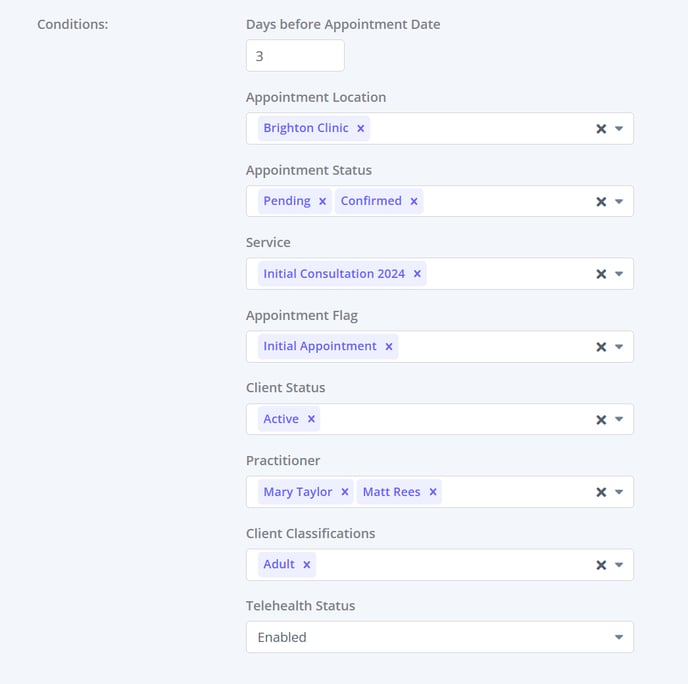The width and height of the screenshot is (688, 684).
Task: Expand the Service dropdown arrow
Action: (619, 274)
